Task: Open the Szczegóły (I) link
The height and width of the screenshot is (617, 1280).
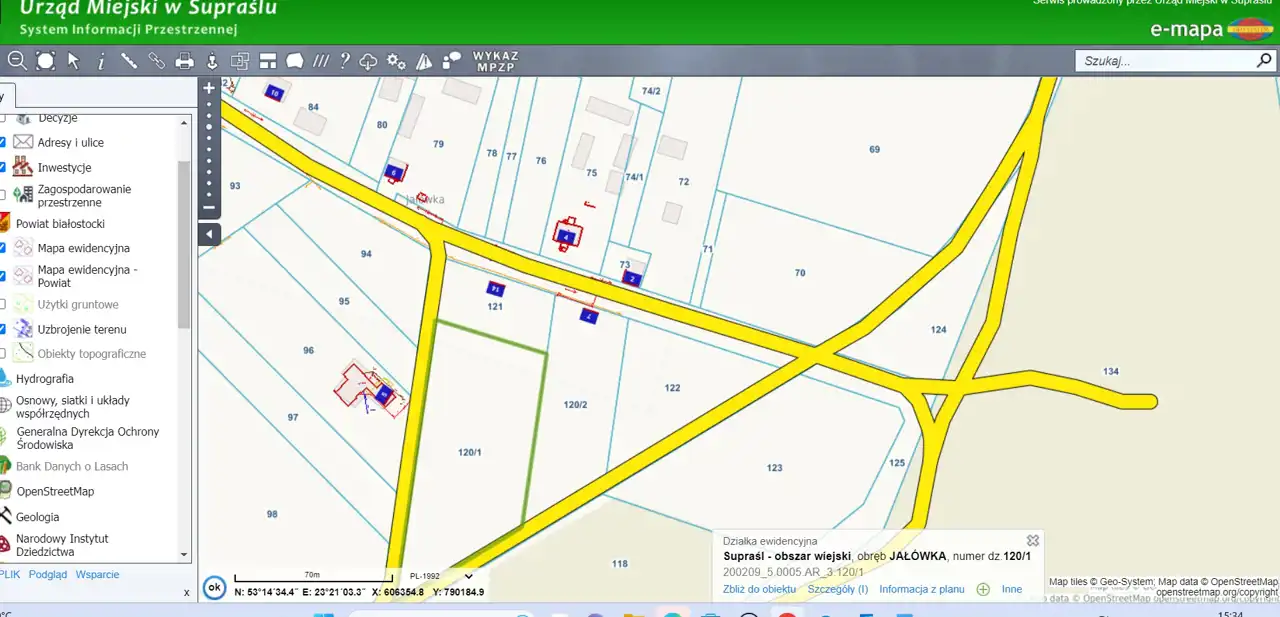Action: [838, 589]
